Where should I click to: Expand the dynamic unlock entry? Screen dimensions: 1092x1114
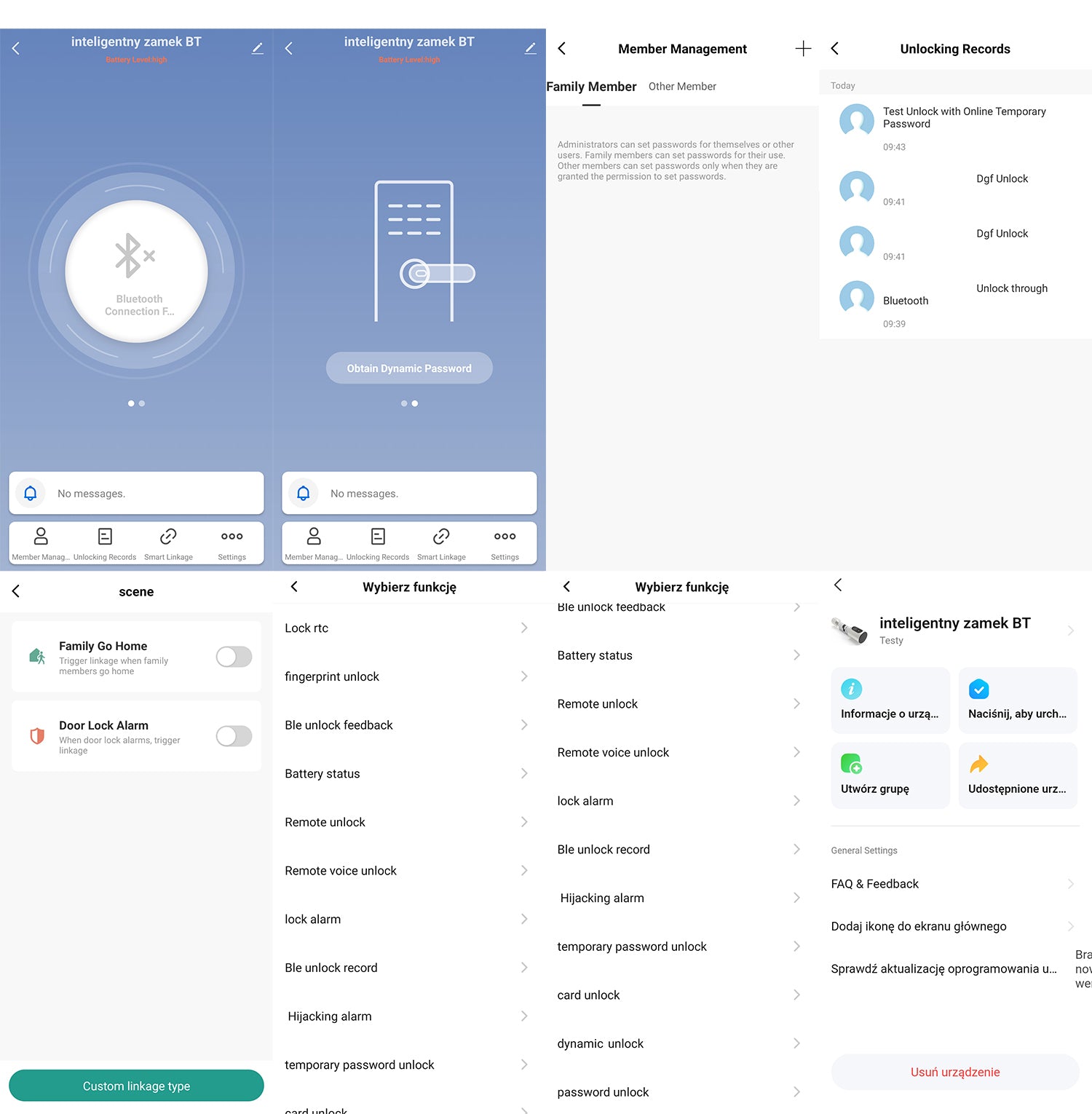pyautogui.click(x=796, y=1043)
